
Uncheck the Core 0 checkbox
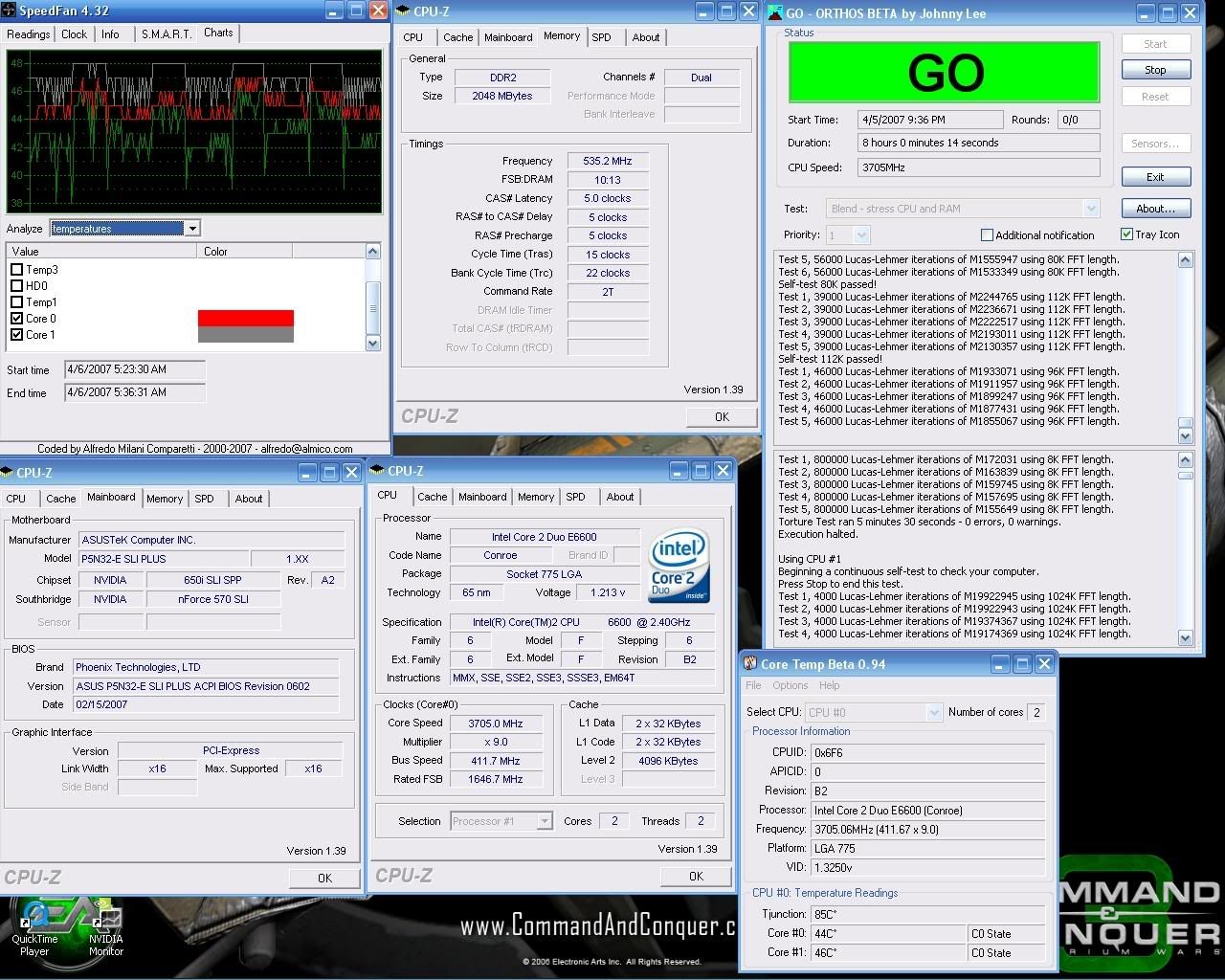click(16, 319)
